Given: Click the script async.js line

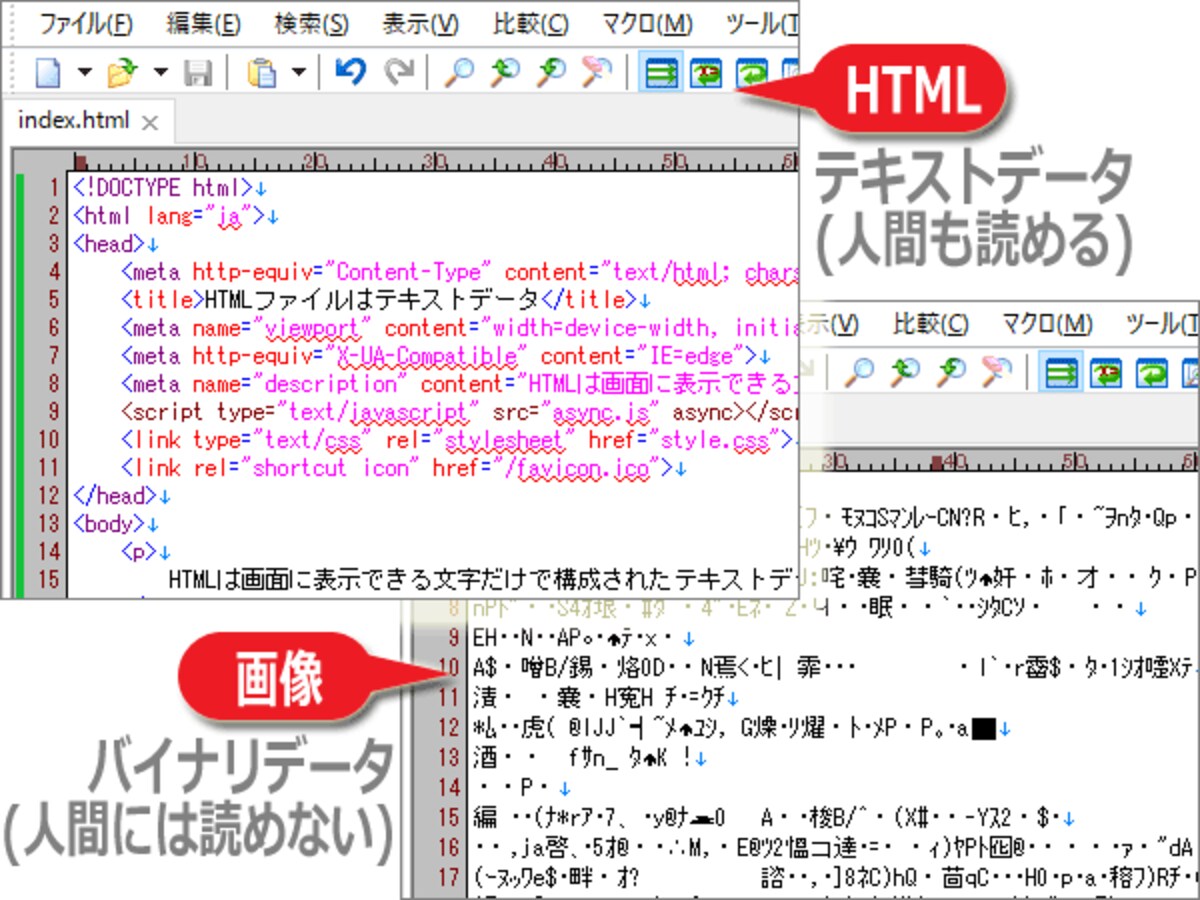Looking at the screenshot, I should click(x=458, y=411).
